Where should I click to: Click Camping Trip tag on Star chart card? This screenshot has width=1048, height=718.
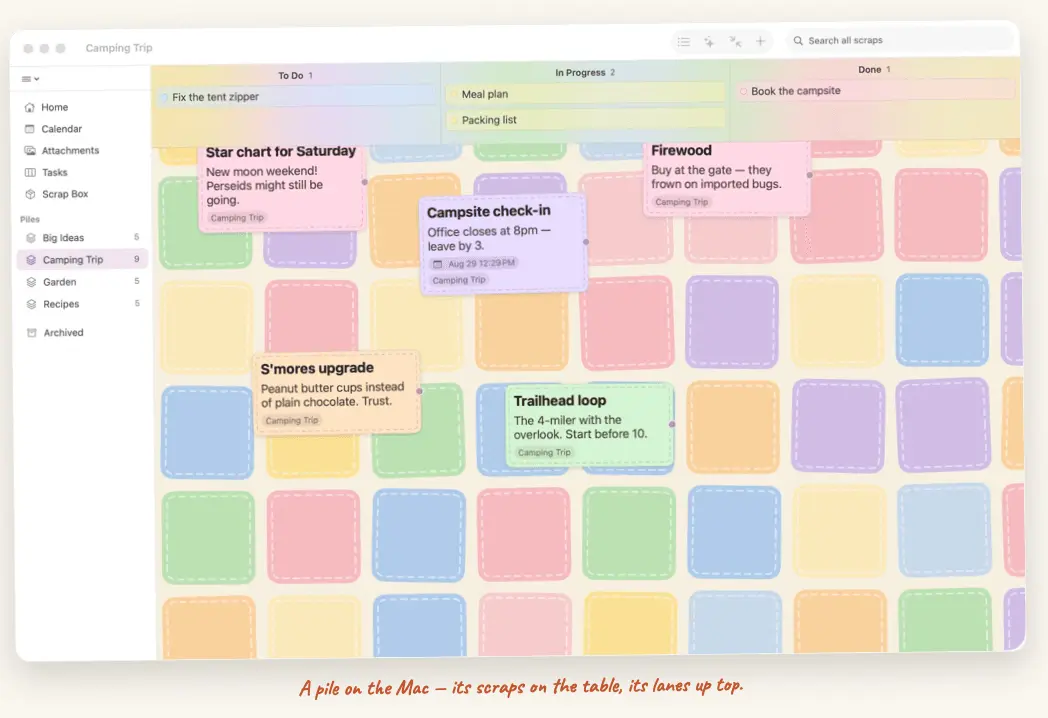[x=237, y=218]
